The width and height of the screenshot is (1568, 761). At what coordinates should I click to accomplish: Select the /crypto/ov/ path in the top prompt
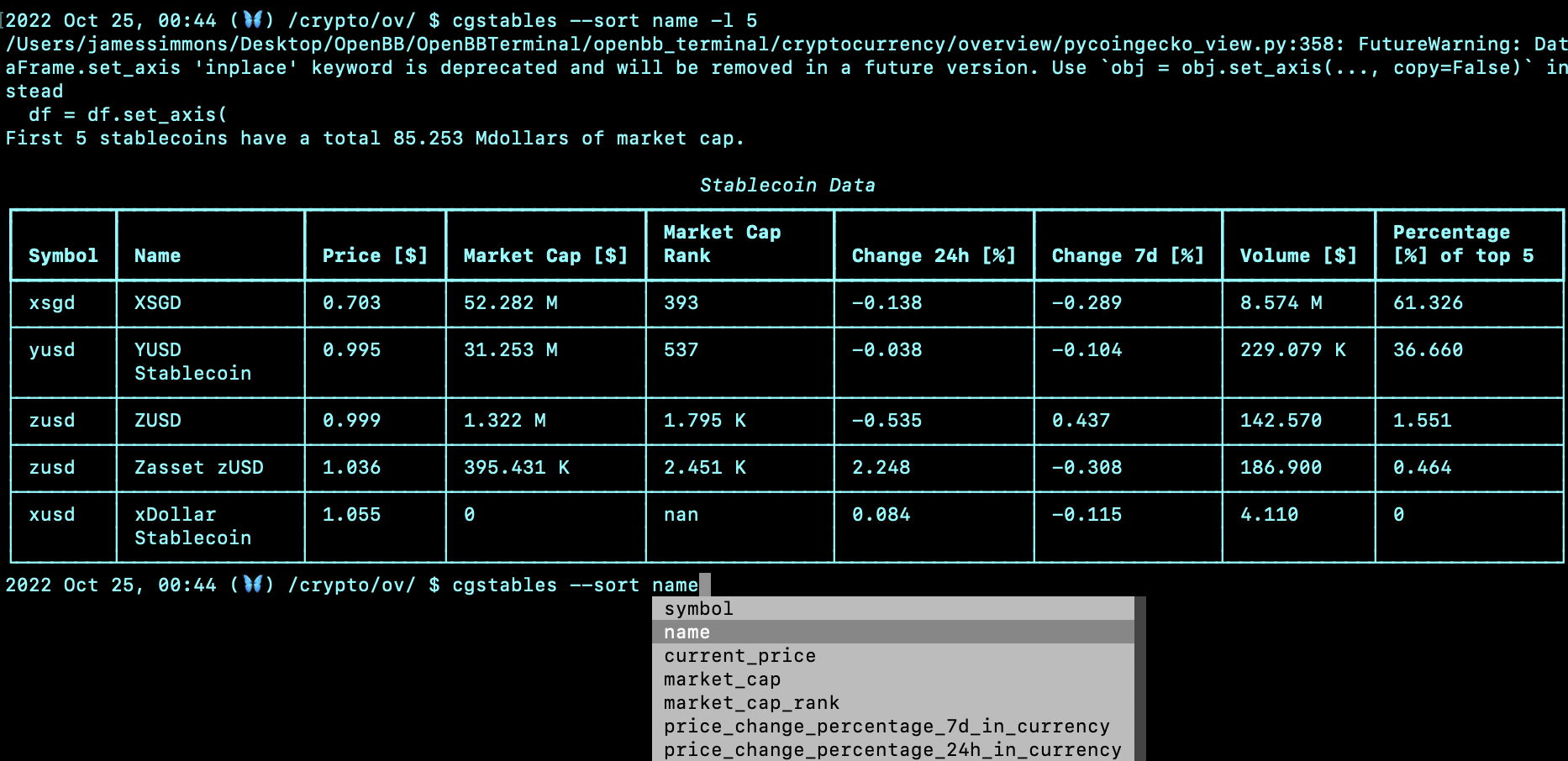pos(353,19)
